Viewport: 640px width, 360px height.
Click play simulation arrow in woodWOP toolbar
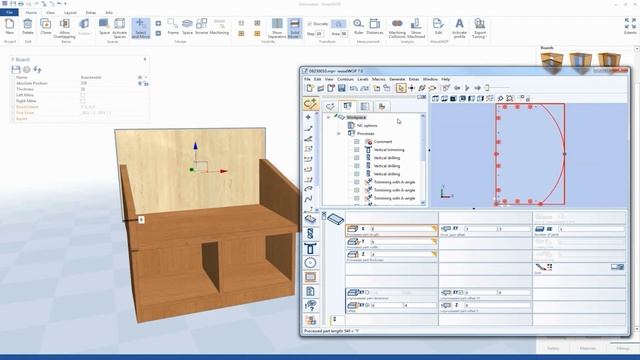[467, 88]
